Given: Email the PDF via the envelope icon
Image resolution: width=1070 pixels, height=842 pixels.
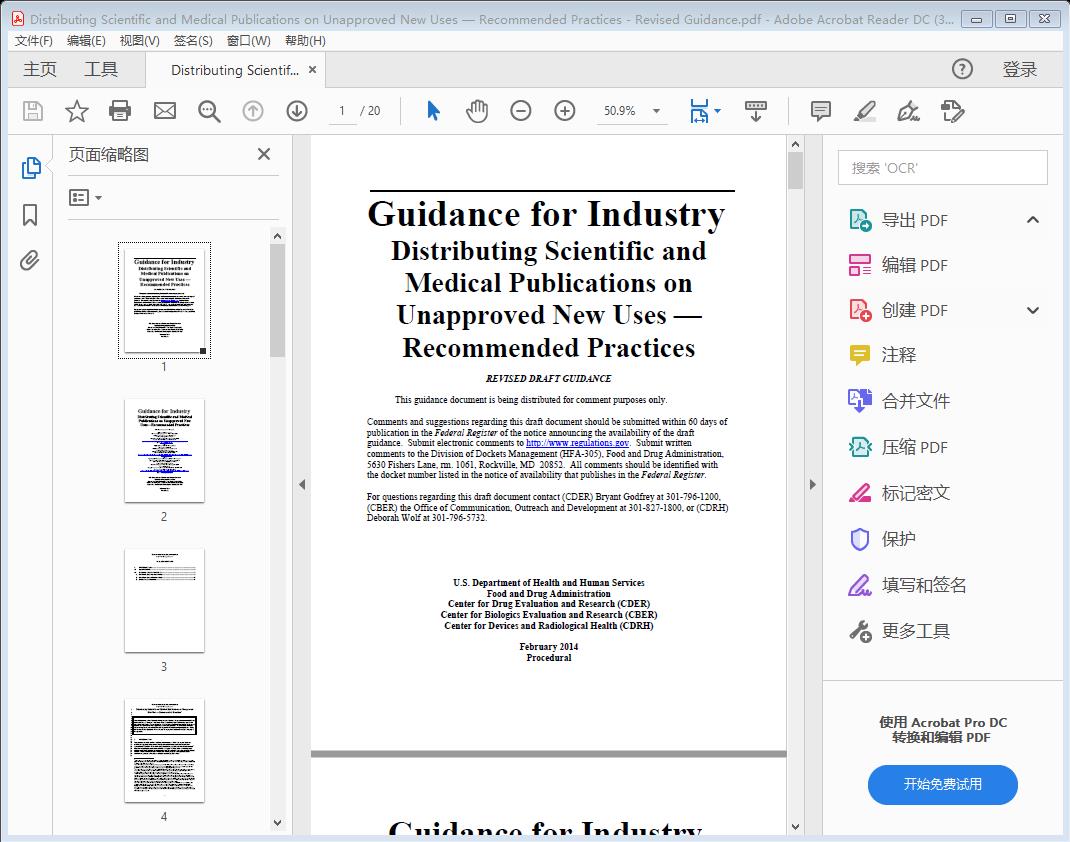Looking at the screenshot, I should pos(164,111).
